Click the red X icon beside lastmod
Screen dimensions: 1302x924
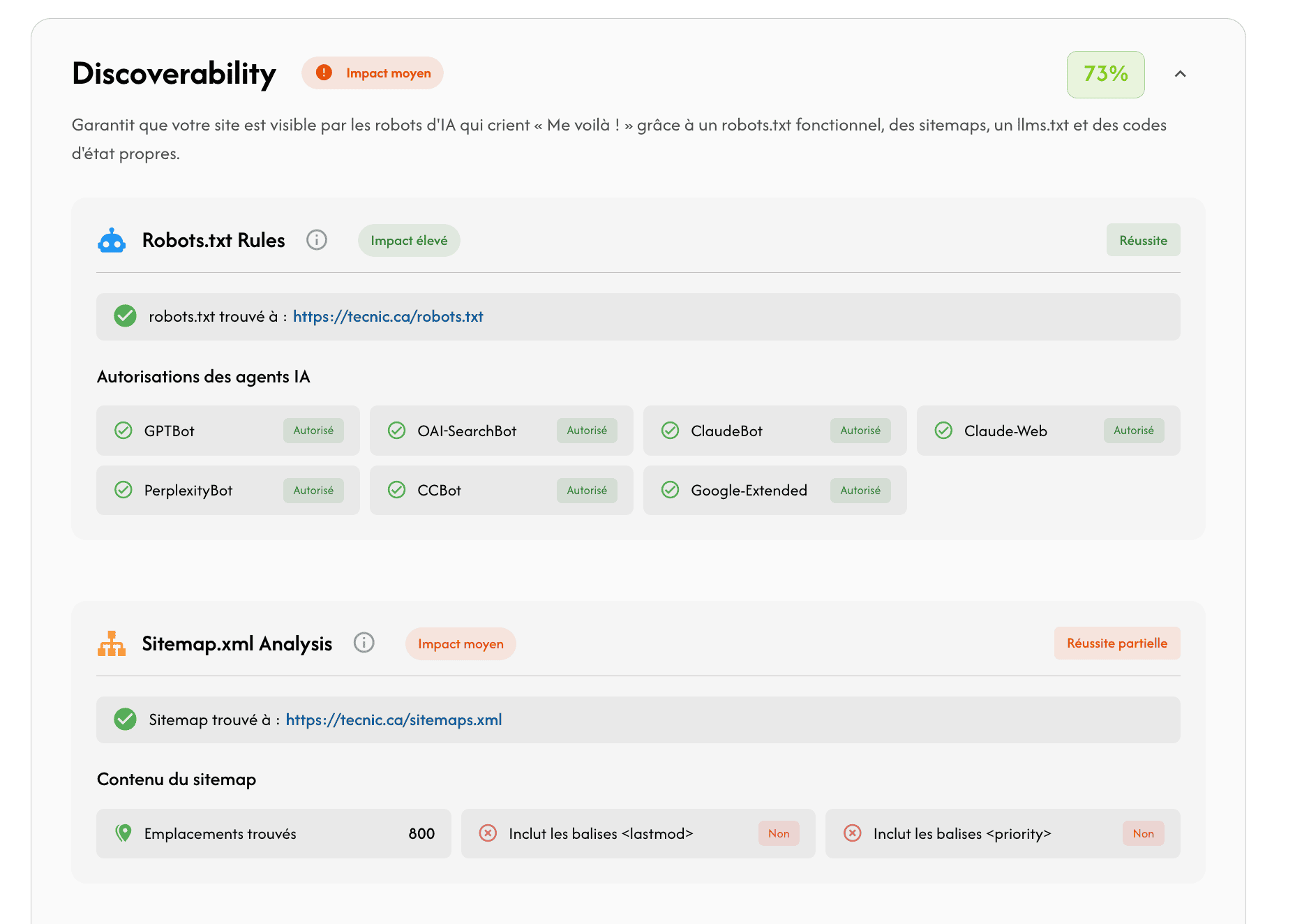pos(488,833)
